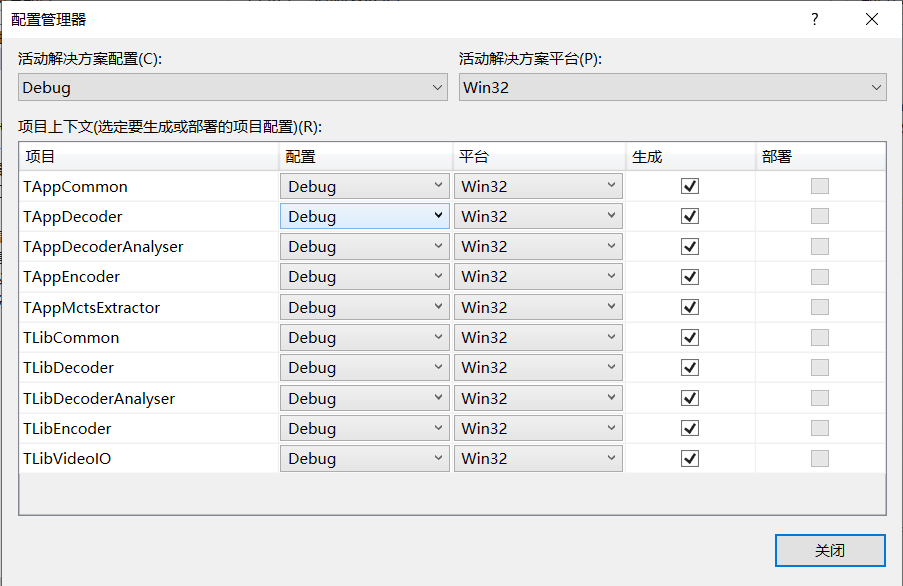Open platform Win32 dropdown for TAppDecoder
The width and height of the screenshot is (903, 586).
click(x=538, y=216)
